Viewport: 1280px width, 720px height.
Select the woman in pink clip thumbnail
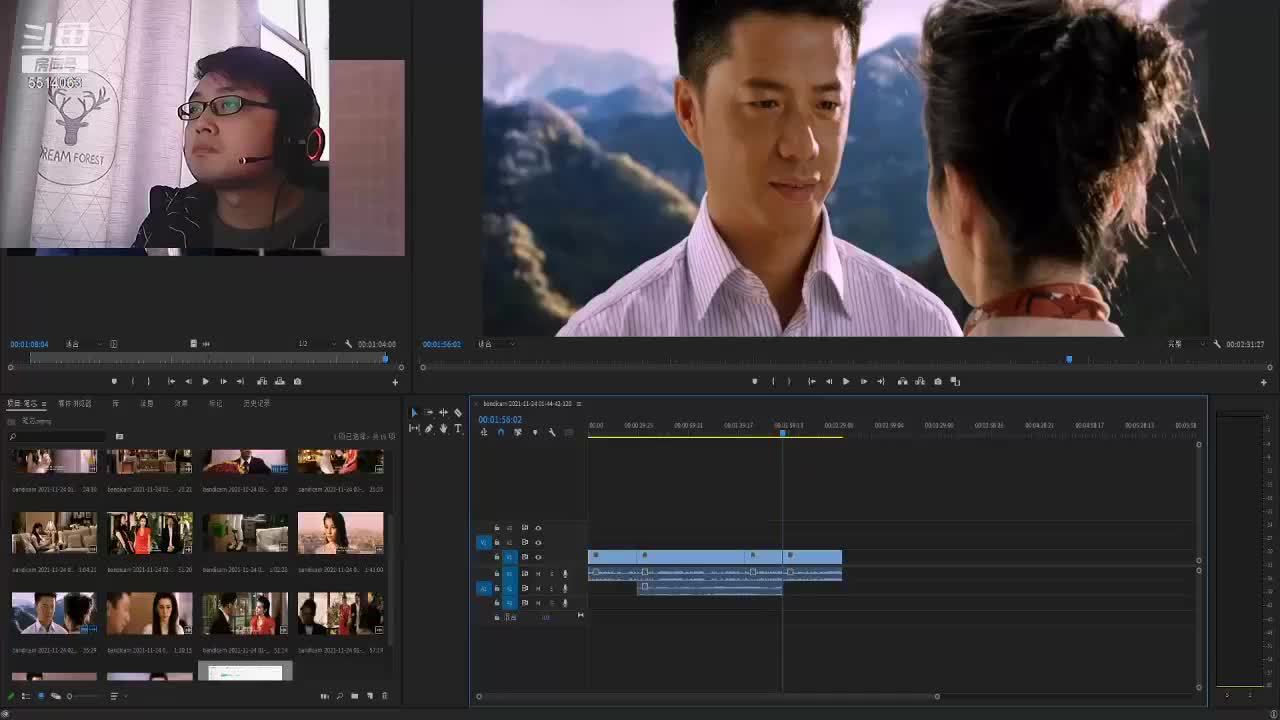coord(340,533)
